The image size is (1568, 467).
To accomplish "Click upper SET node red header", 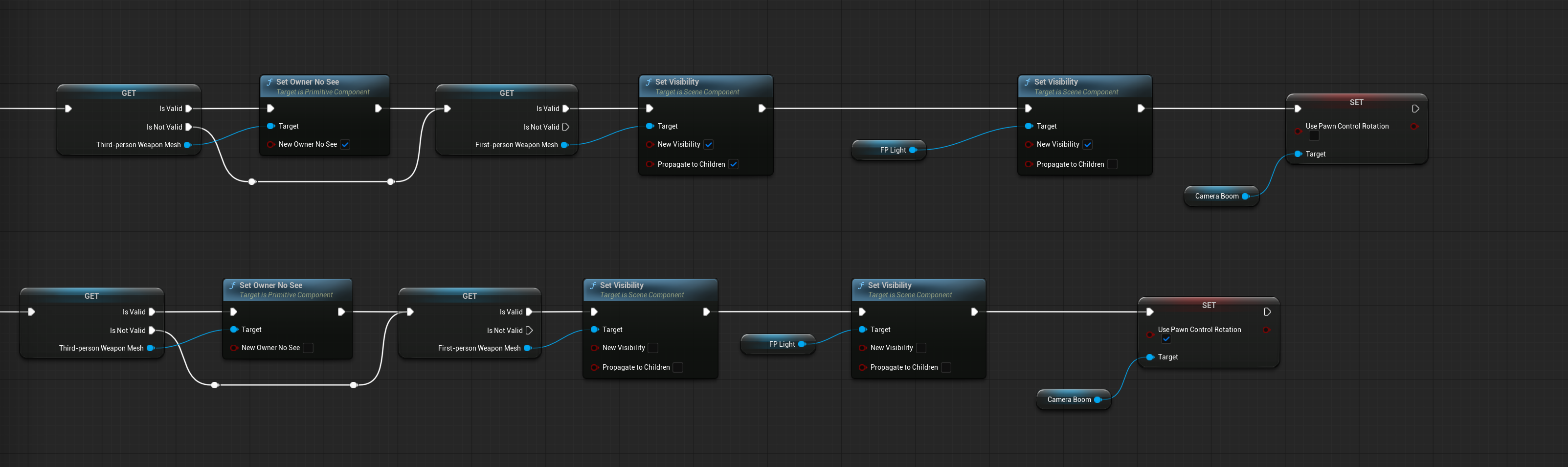I will 1357,102.
